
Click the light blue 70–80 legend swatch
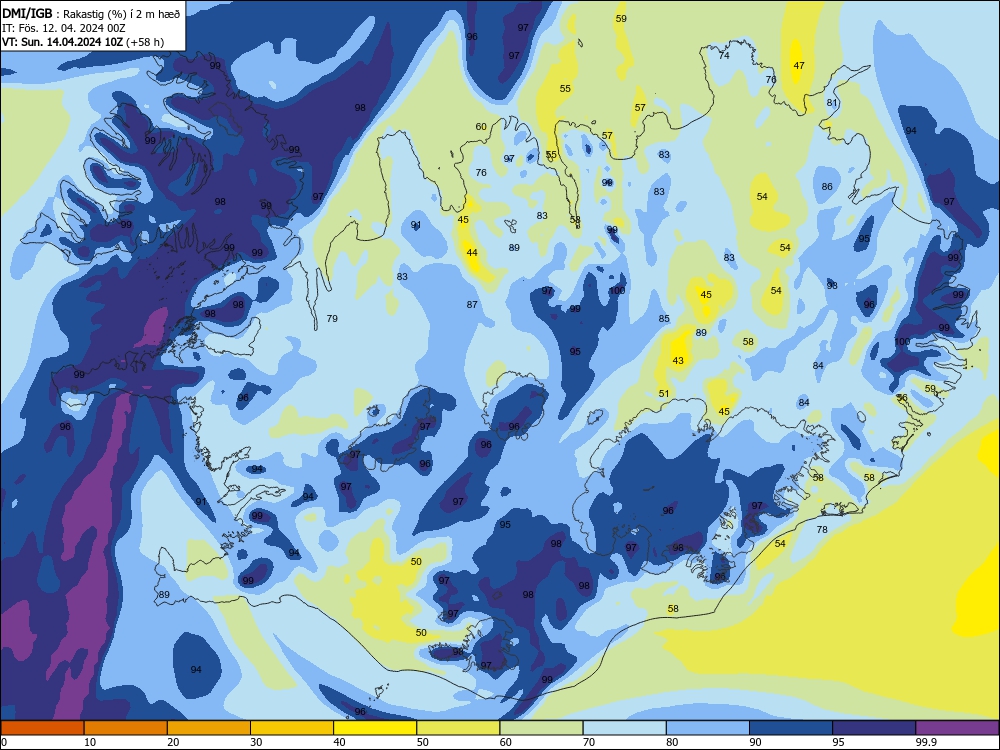pos(624,728)
